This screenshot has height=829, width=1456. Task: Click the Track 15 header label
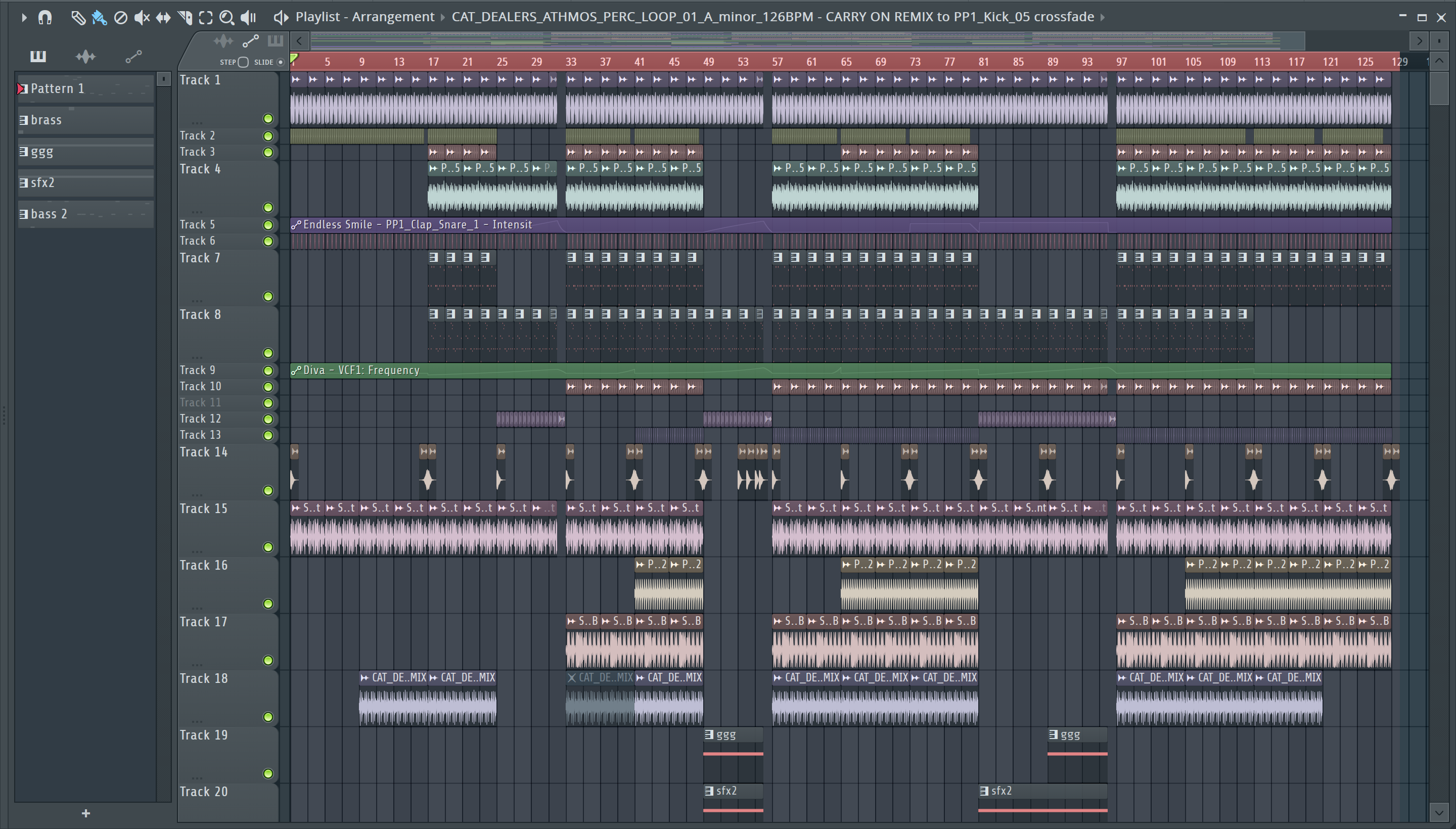click(x=203, y=509)
